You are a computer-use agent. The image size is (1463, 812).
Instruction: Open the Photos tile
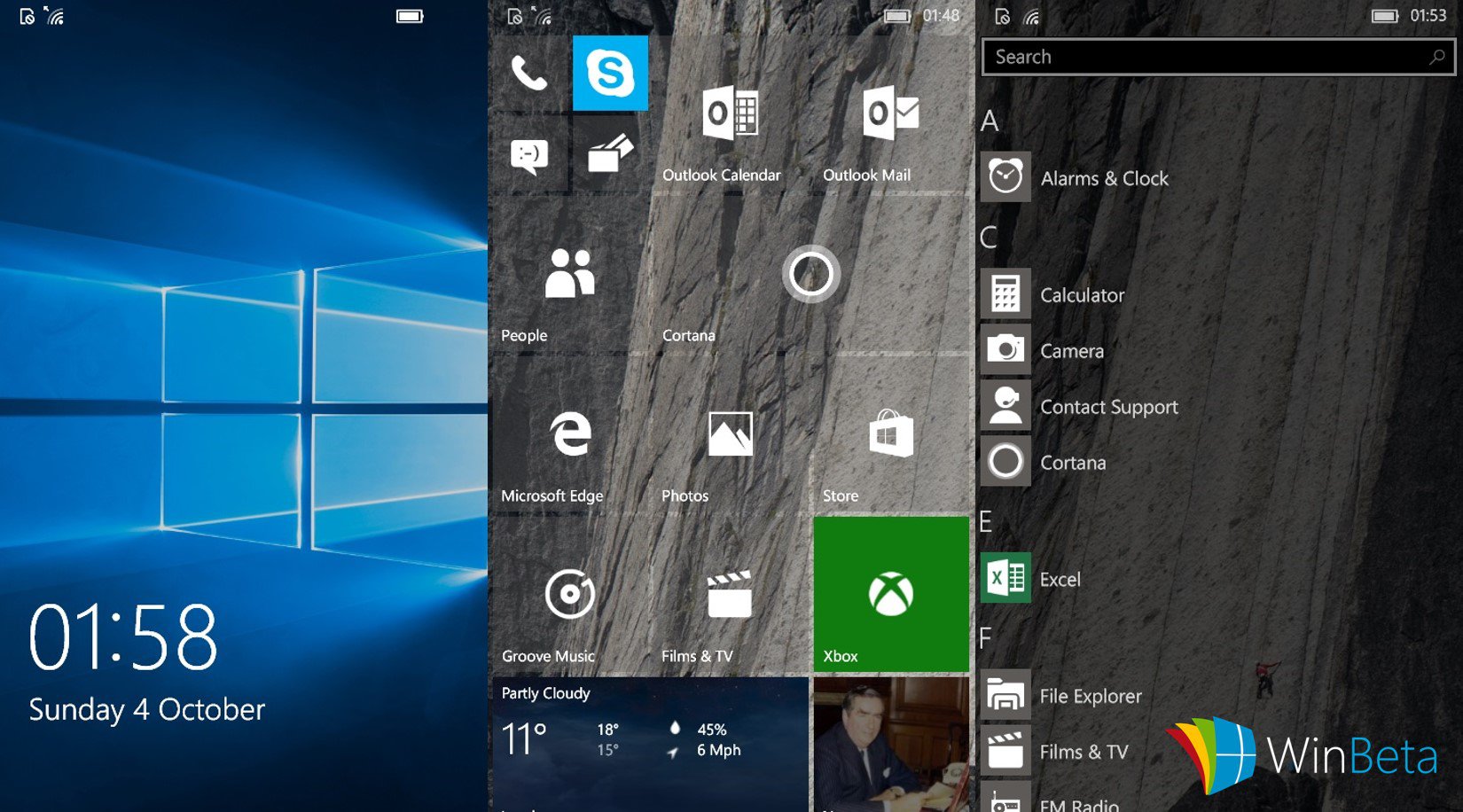[x=730, y=434]
